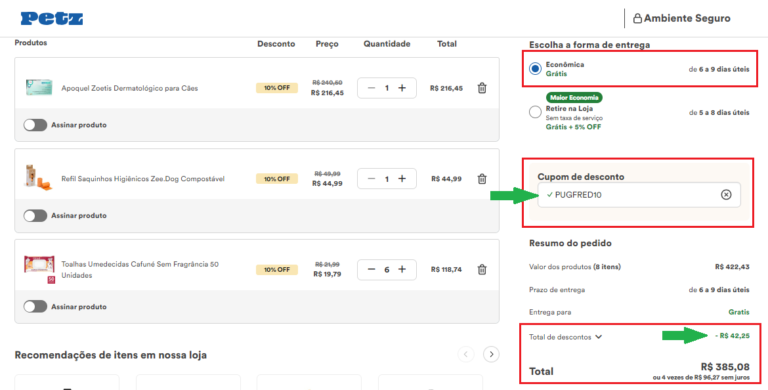Open Toalhas Umedecidas Cafuné product thumbnail

point(40,269)
